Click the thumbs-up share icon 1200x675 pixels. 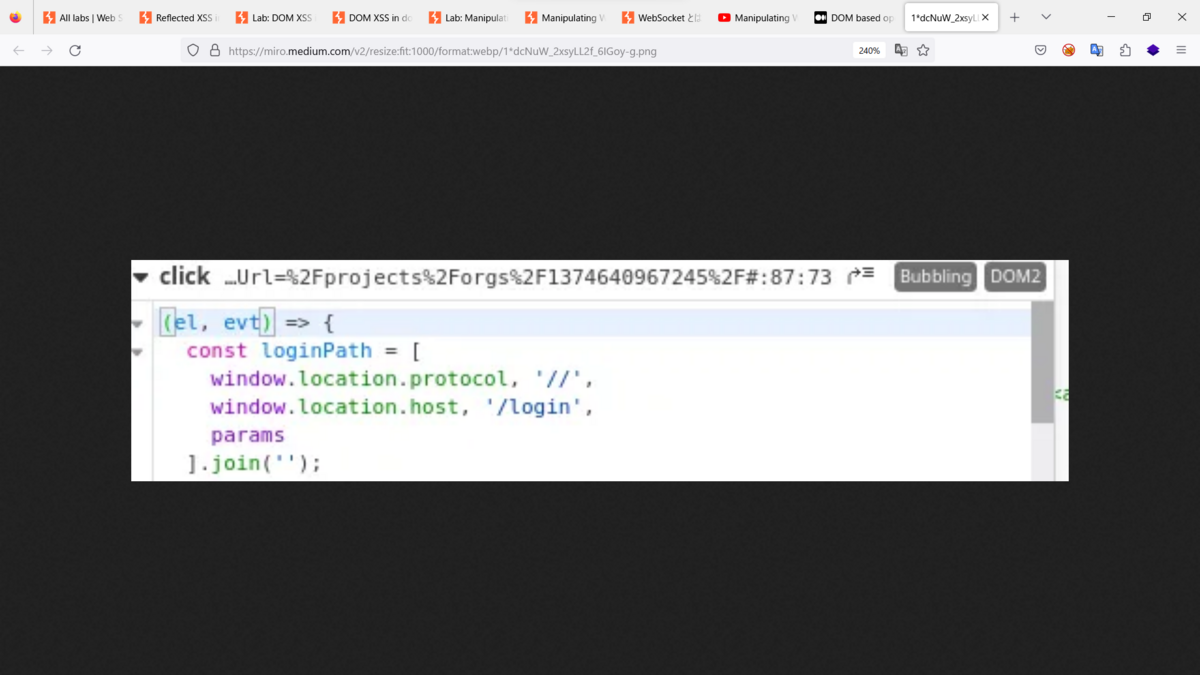click(x=1125, y=49)
